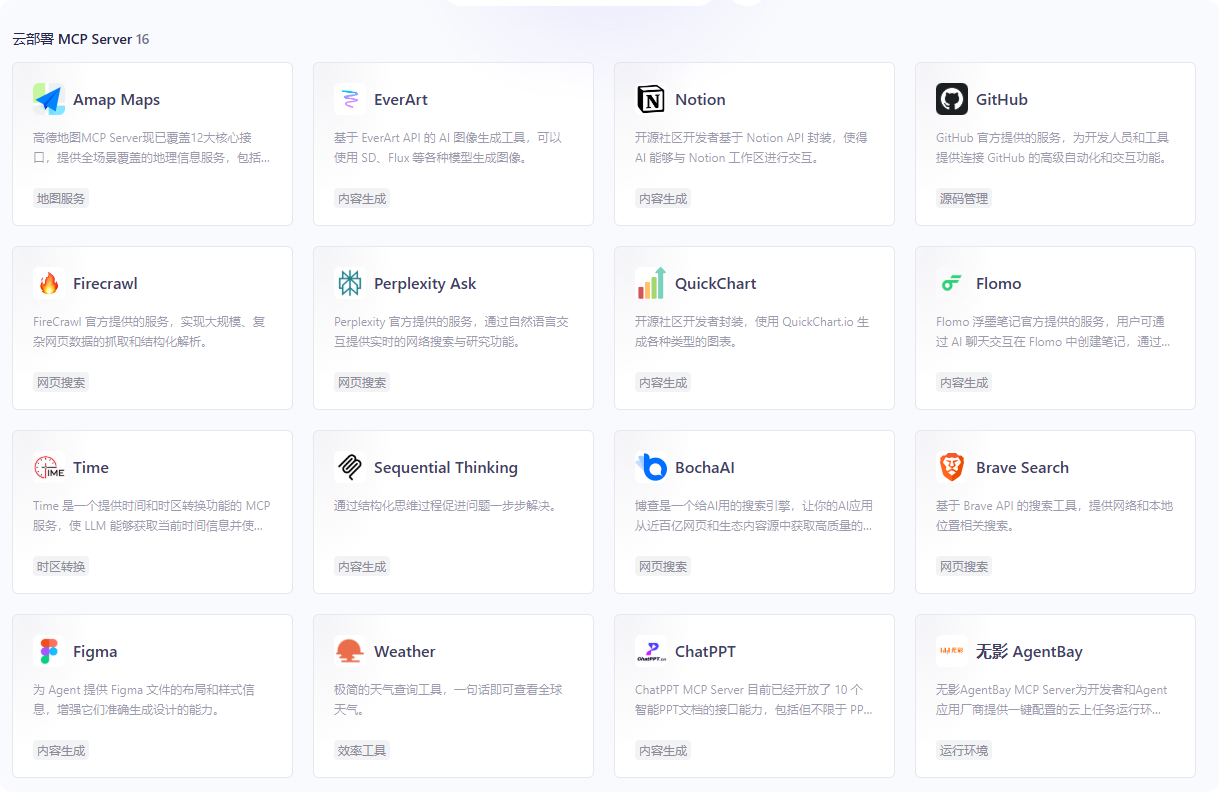Click the Weather title text
The width and height of the screenshot is (1219, 792).
(x=405, y=652)
